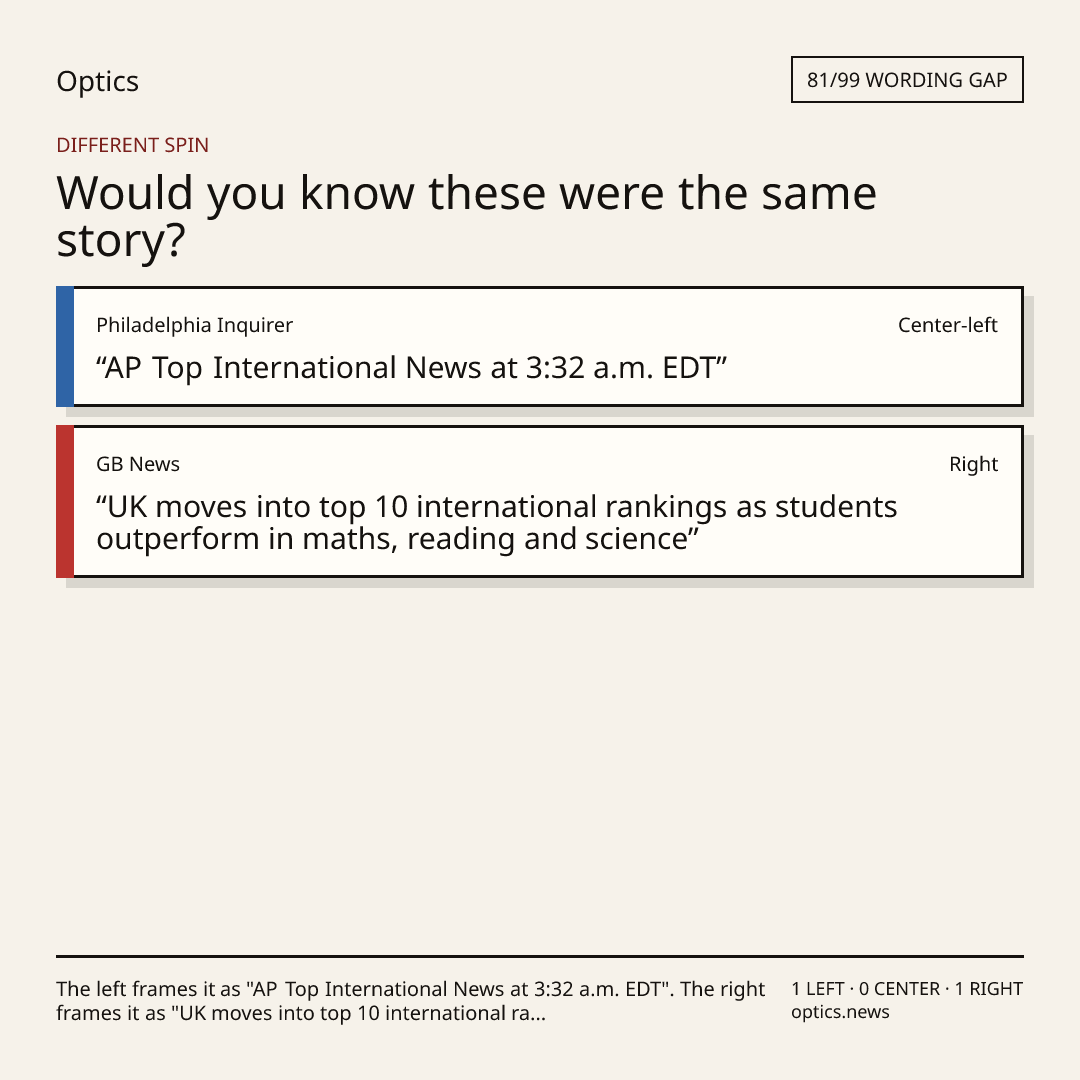Click the headline 'Would you know these were the same story?'
The height and width of the screenshot is (1080, 1080).
[466, 216]
